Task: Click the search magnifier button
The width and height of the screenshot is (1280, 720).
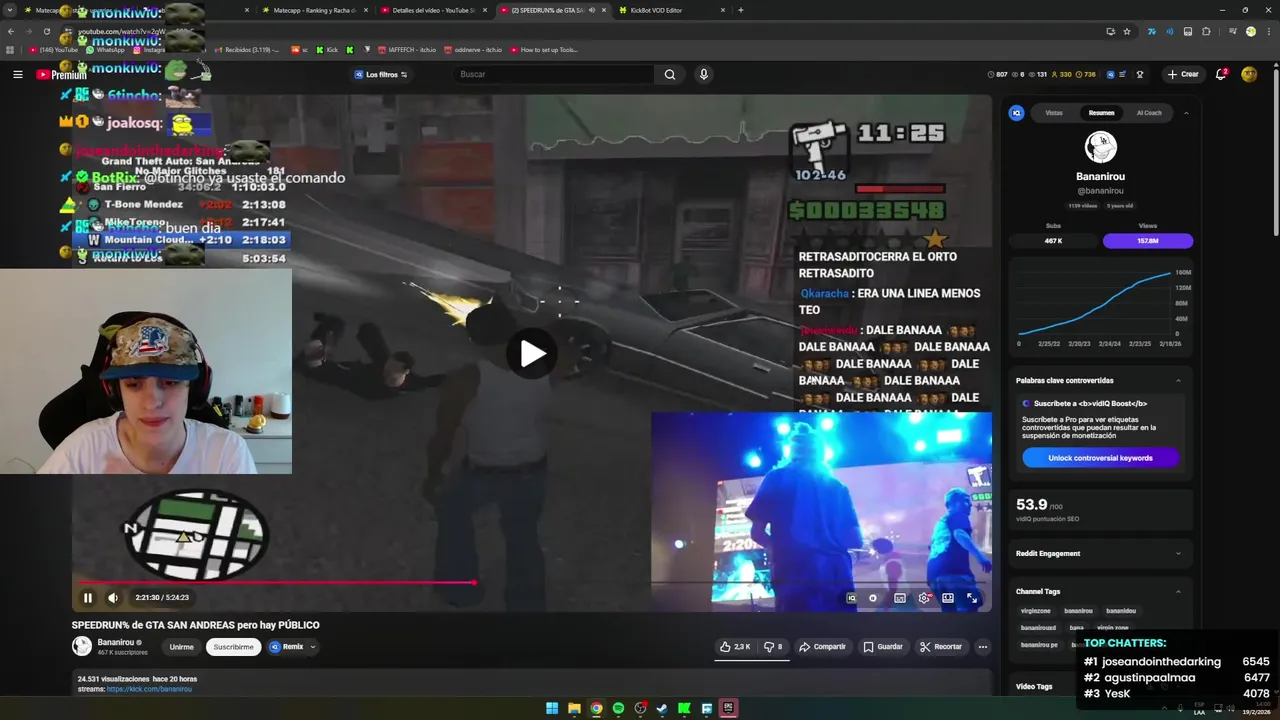Action: [x=670, y=74]
